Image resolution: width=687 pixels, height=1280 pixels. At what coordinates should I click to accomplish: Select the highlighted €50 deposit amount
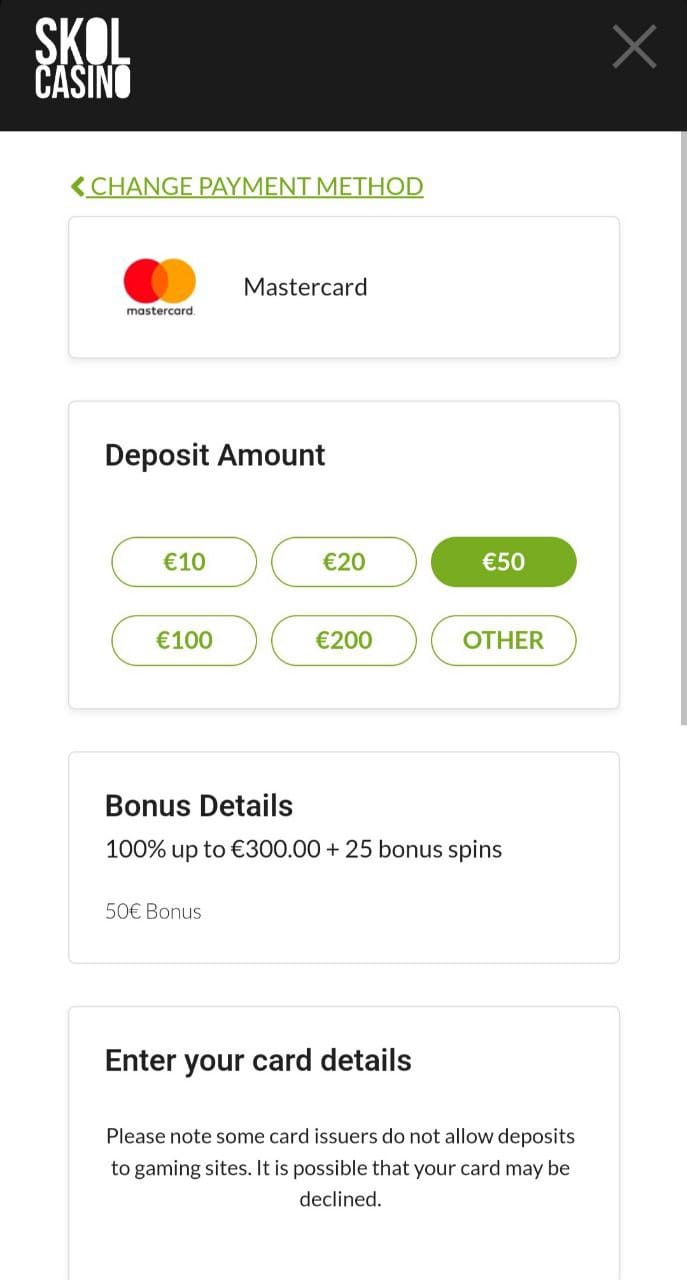[503, 562]
